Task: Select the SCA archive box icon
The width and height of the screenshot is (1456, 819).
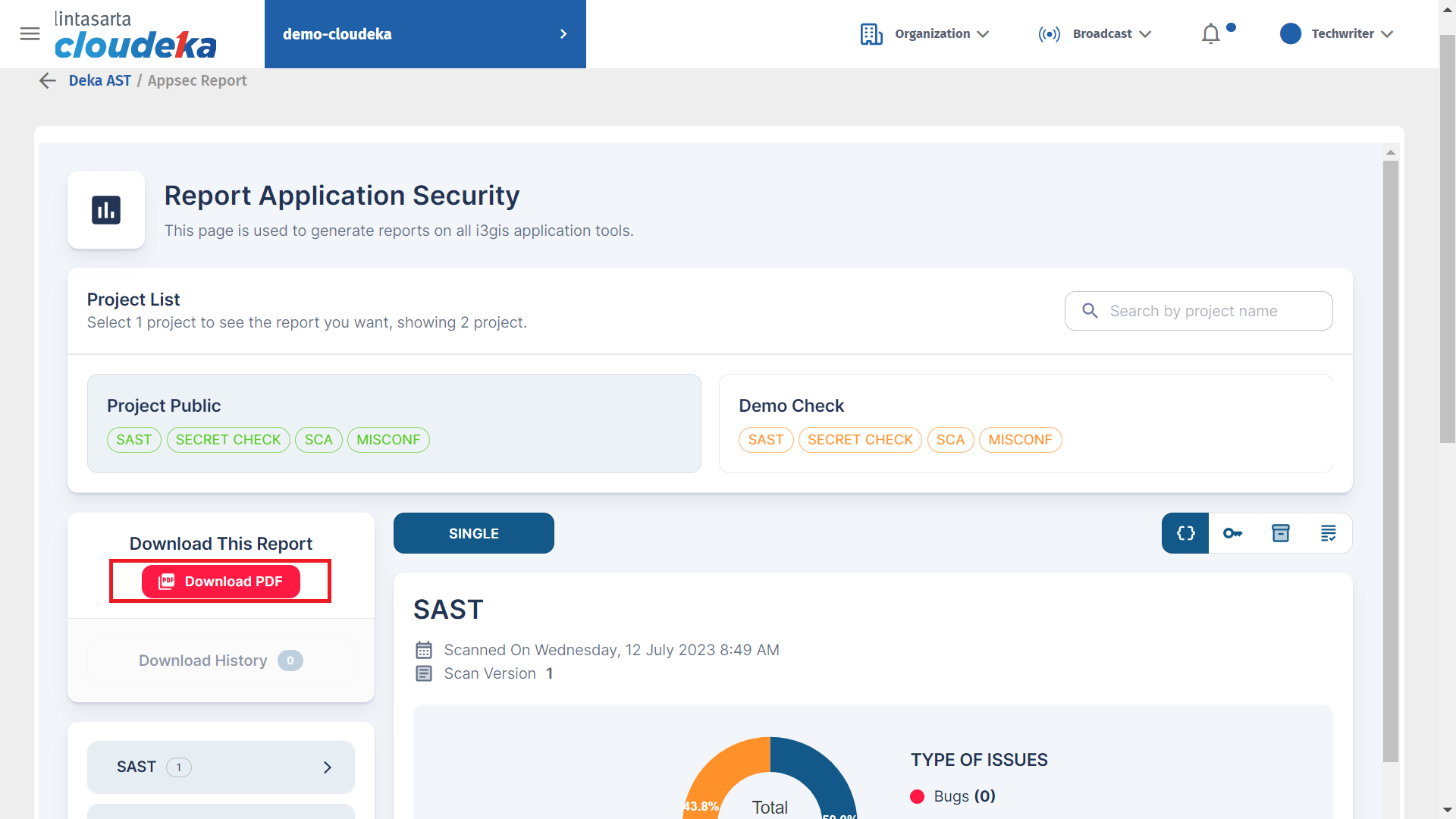Action: pos(1280,533)
